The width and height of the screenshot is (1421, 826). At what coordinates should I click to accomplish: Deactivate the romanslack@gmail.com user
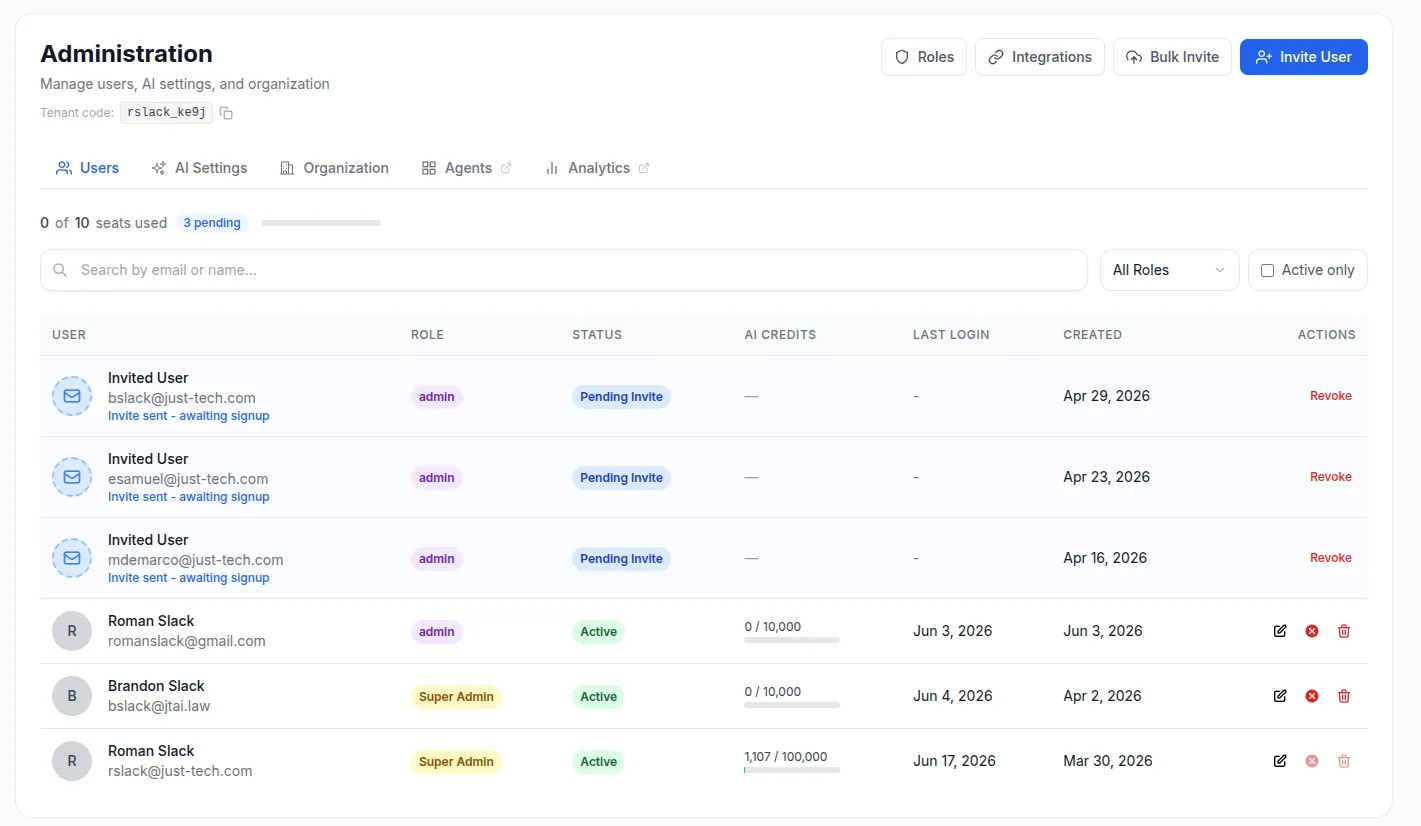tap(1312, 631)
